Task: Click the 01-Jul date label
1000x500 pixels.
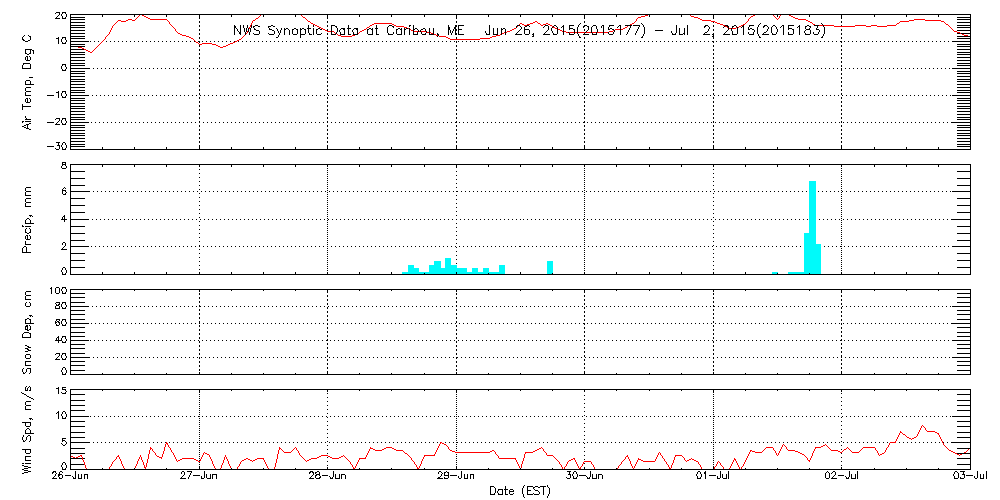Action: point(713,477)
